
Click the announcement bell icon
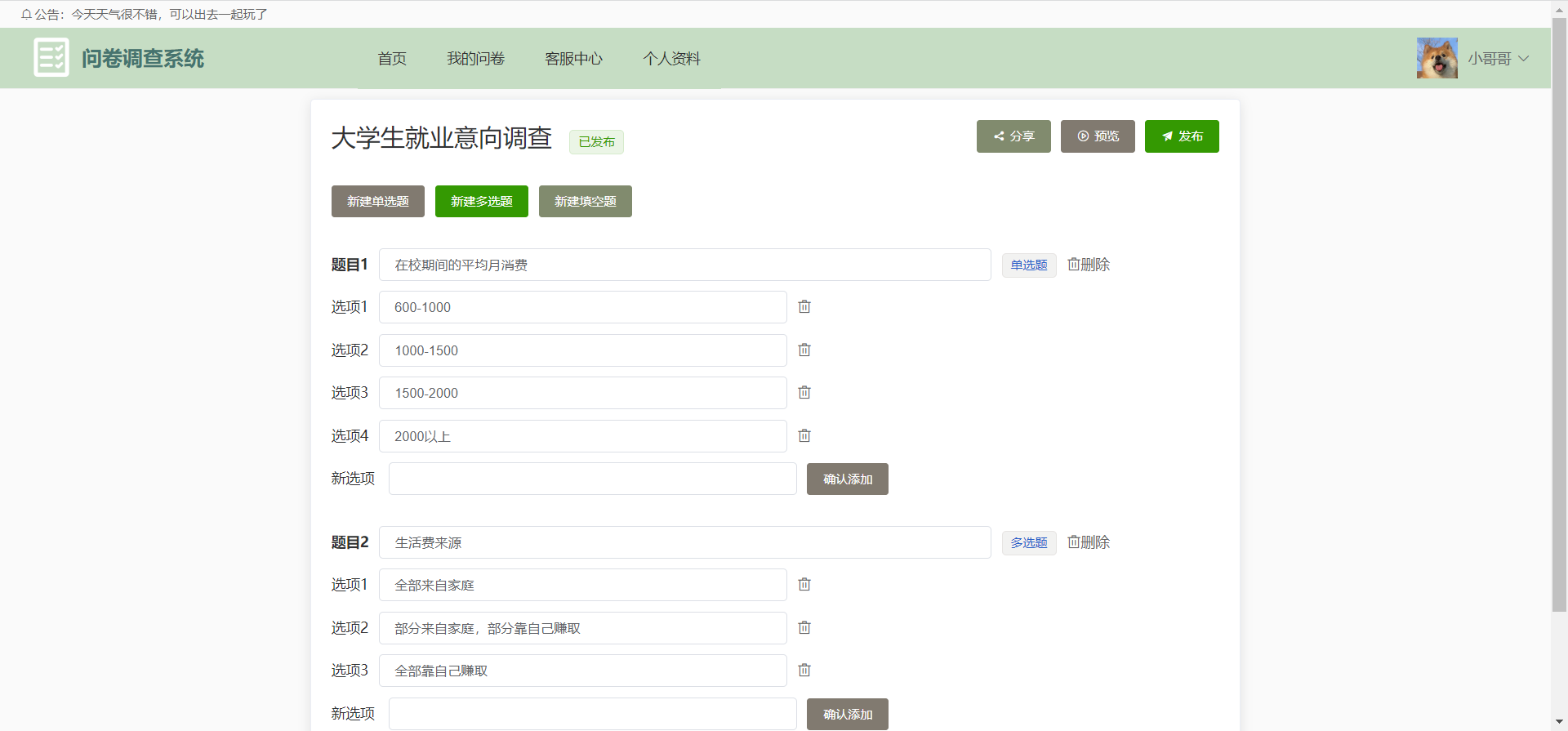tap(26, 15)
